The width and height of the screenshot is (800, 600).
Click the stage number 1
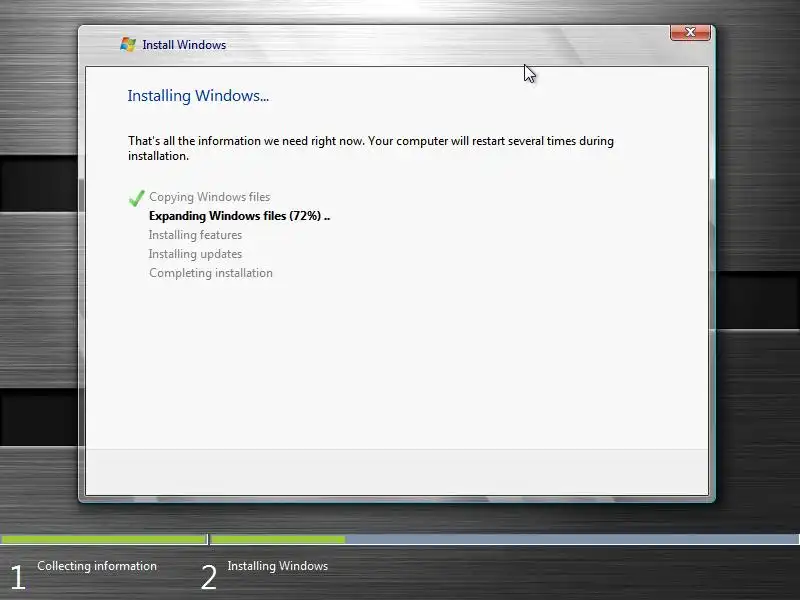pos(18,578)
